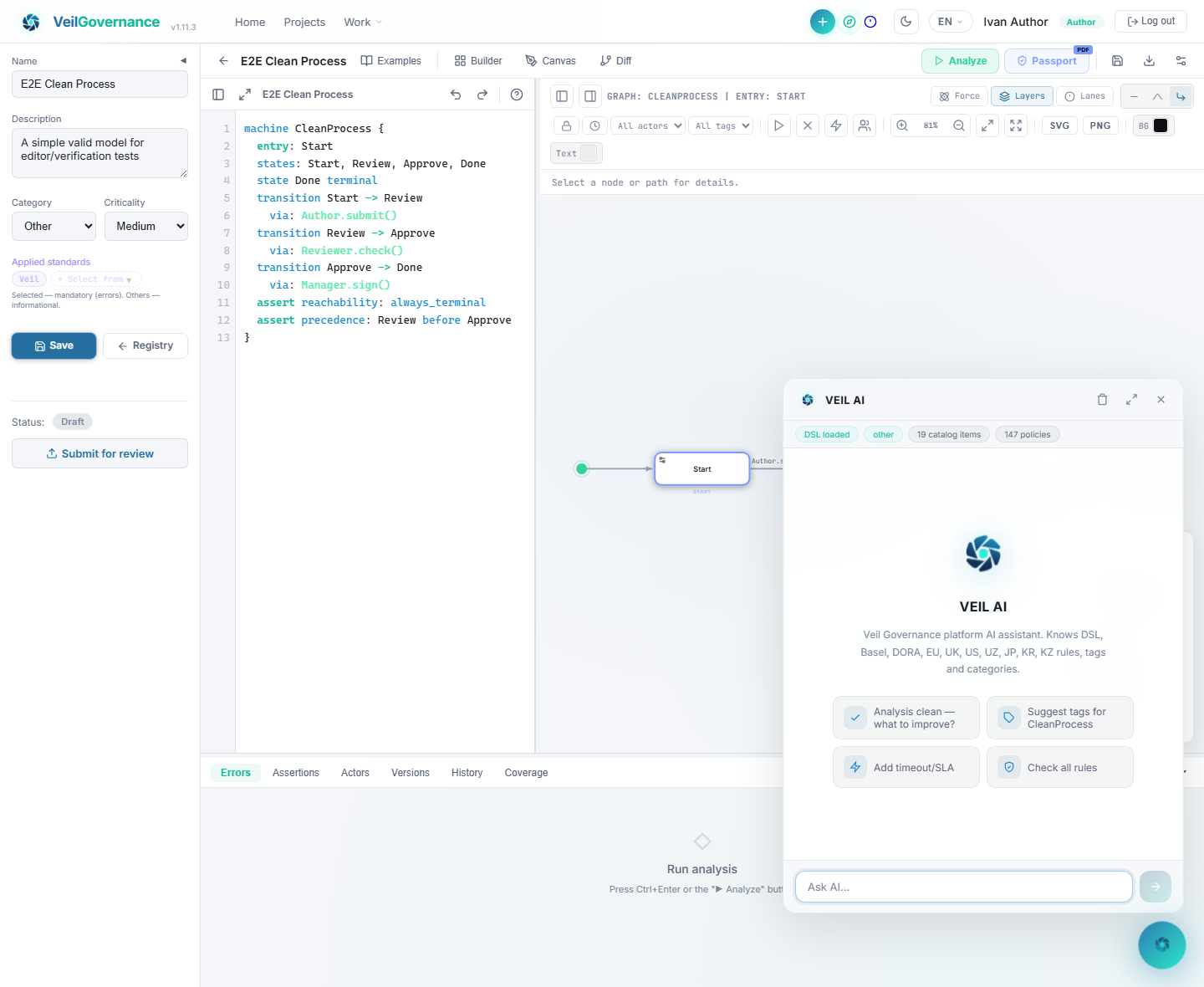Click the green Analyze button

[959, 61]
